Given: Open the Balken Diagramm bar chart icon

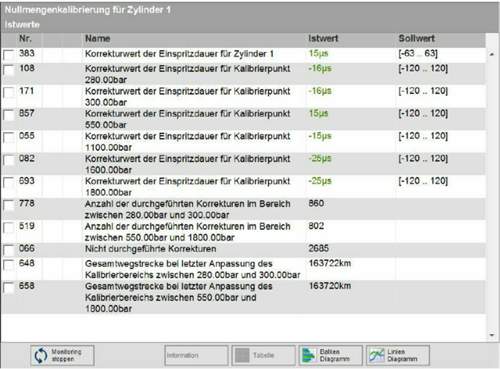Looking at the screenshot, I should coord(309,355).
